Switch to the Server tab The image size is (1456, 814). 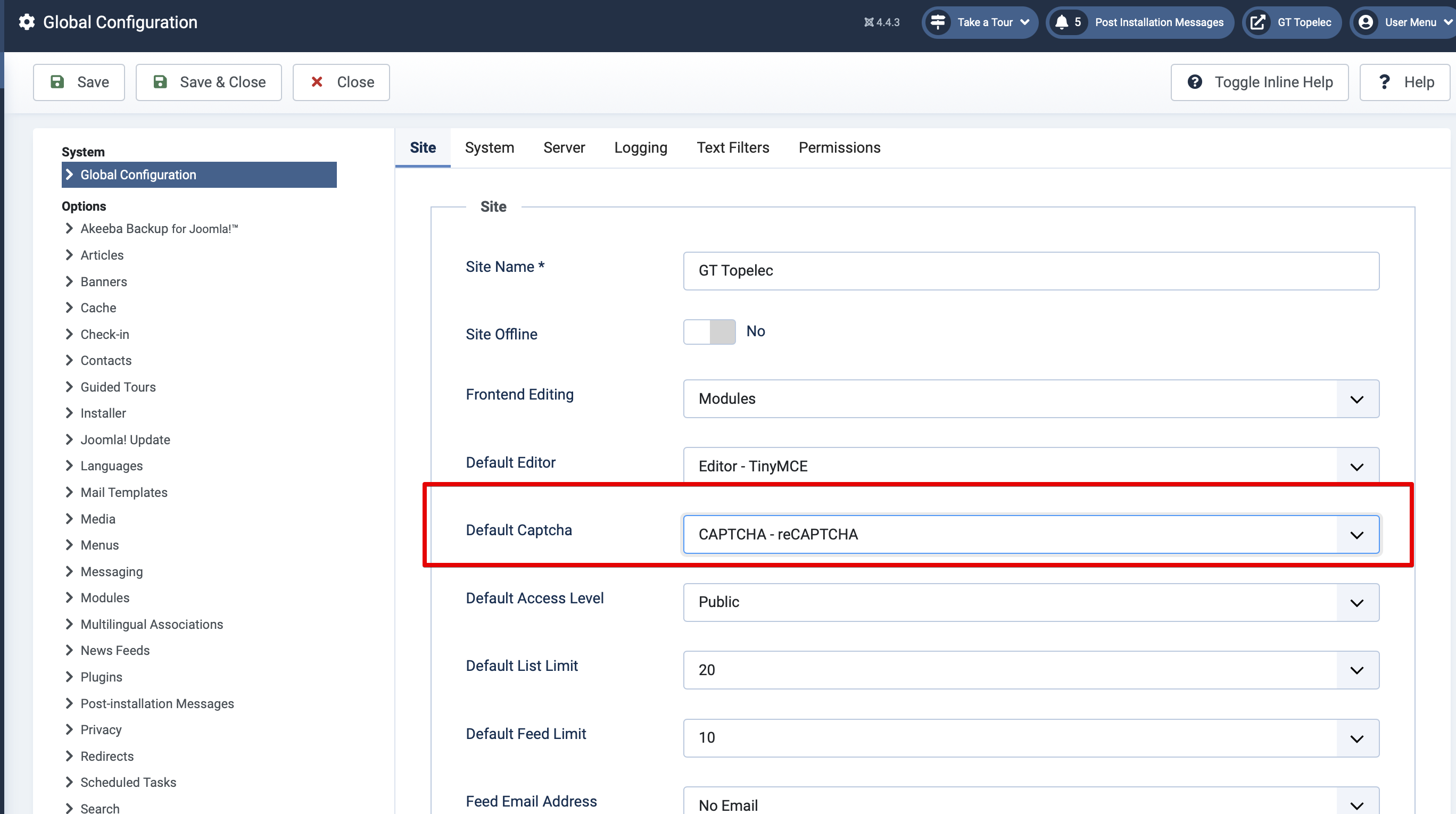click(x=564, y=147)
